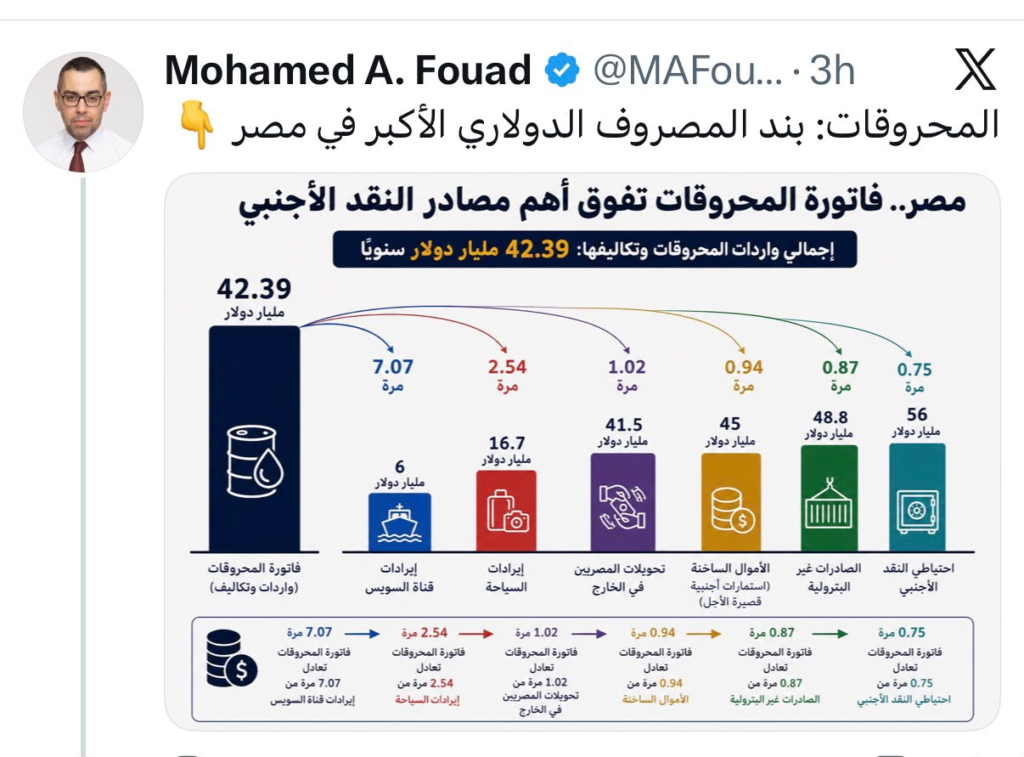Click the 7.07 times blue label
The height and width of the screenshot is (757, 1024).
tap(392, 375)
